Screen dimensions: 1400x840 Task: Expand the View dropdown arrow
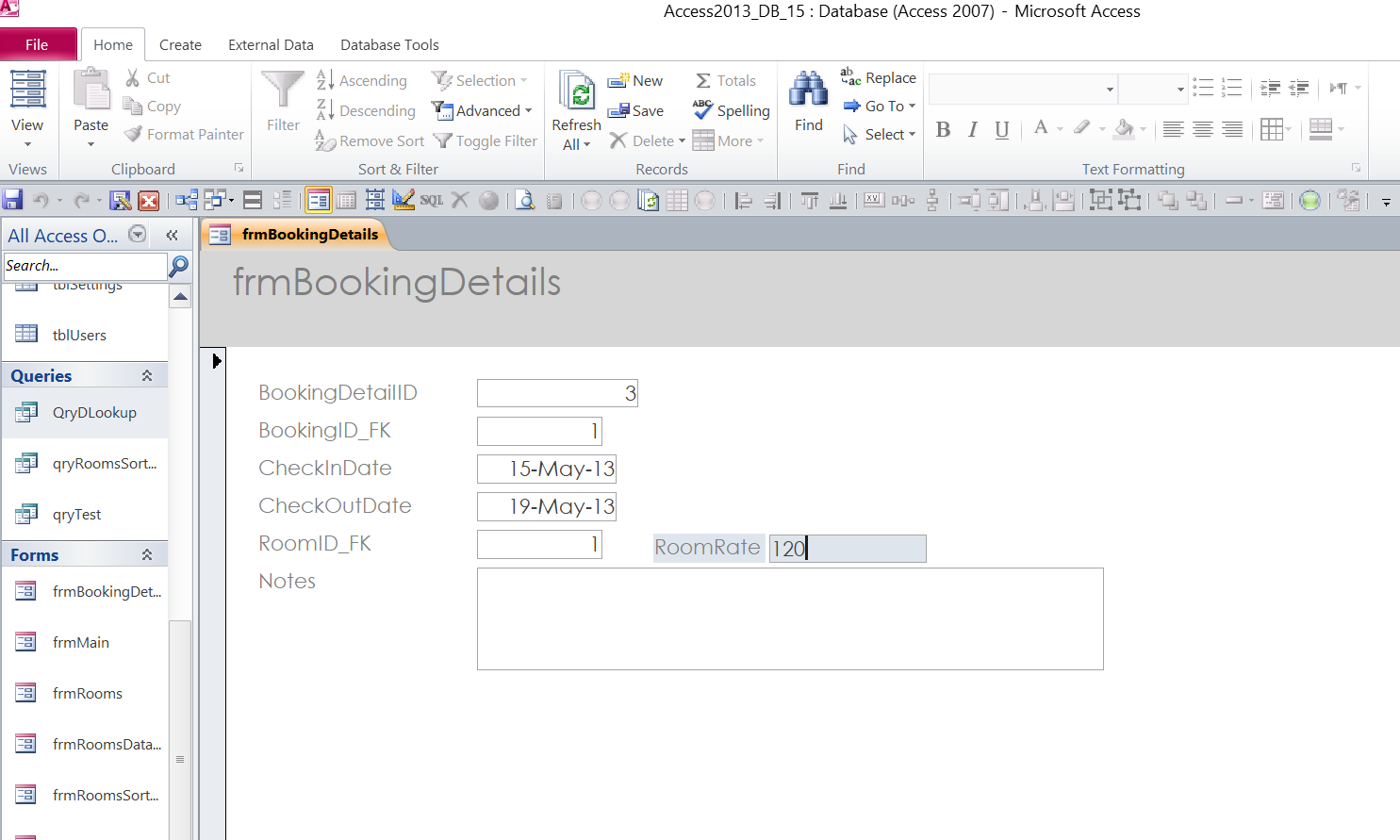pyautogui.click(x=27, y=144)
